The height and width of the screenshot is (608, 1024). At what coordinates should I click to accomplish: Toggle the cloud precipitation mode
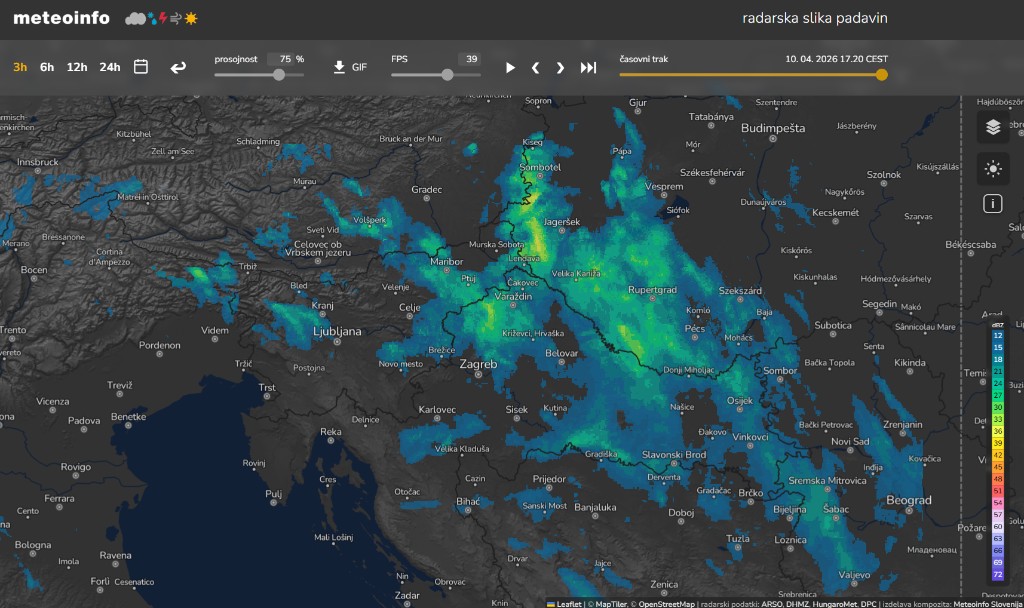coord(136,18)
